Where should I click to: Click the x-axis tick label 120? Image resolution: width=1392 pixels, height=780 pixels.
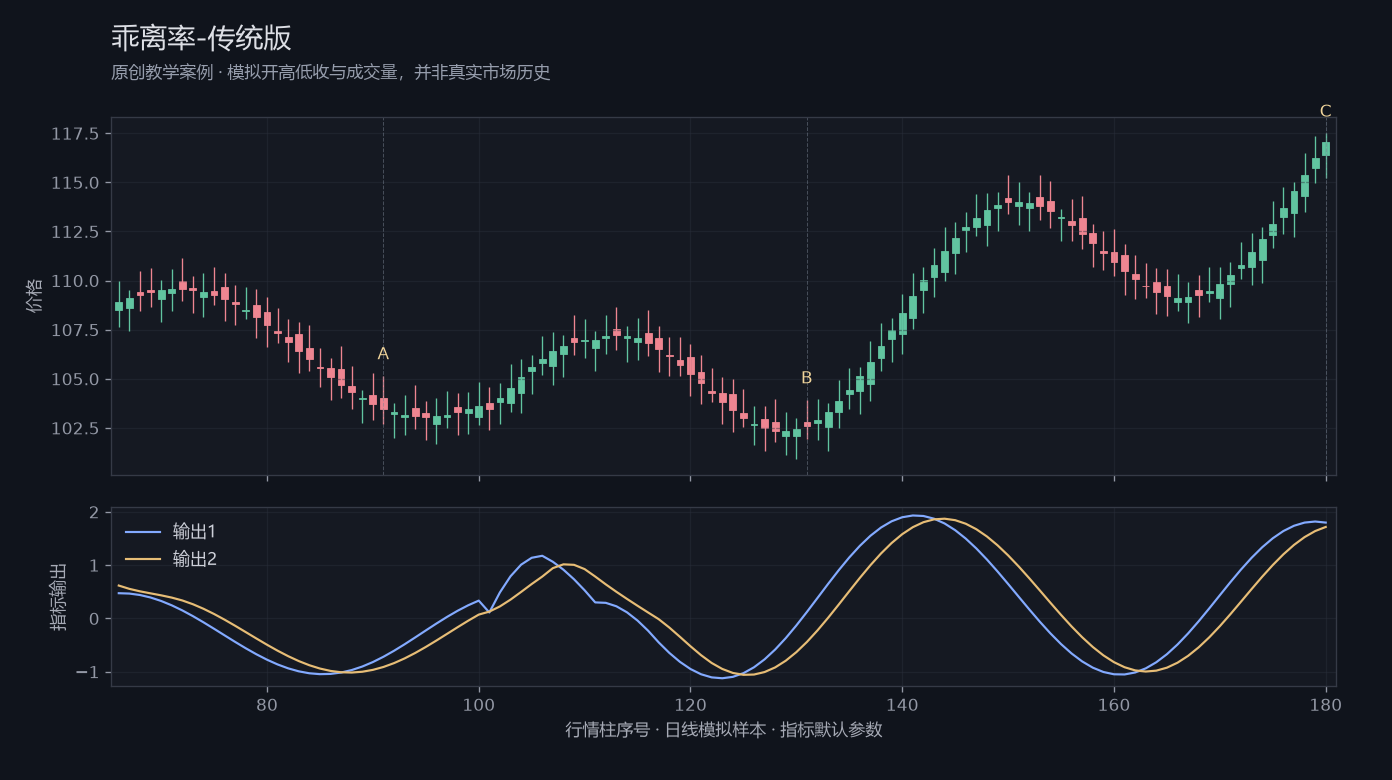690,703
